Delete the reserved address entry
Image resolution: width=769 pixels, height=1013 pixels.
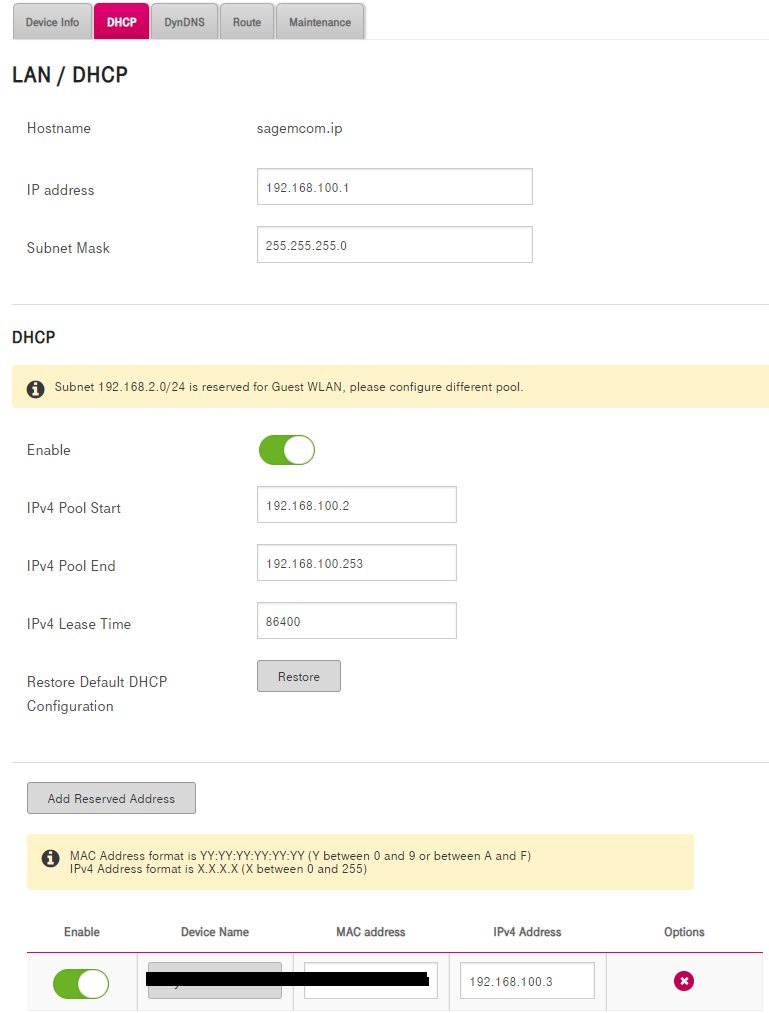click(684, 981)
